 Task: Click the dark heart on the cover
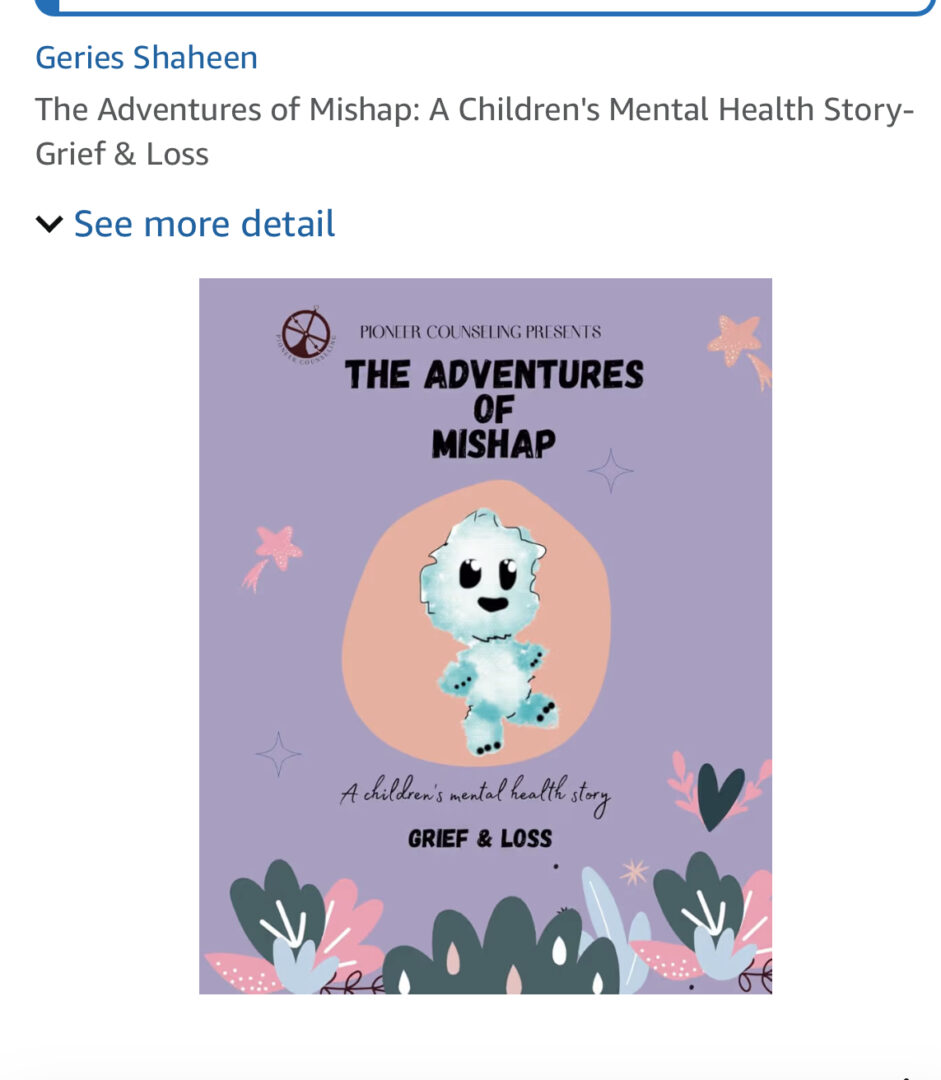[x=719, y=796]
